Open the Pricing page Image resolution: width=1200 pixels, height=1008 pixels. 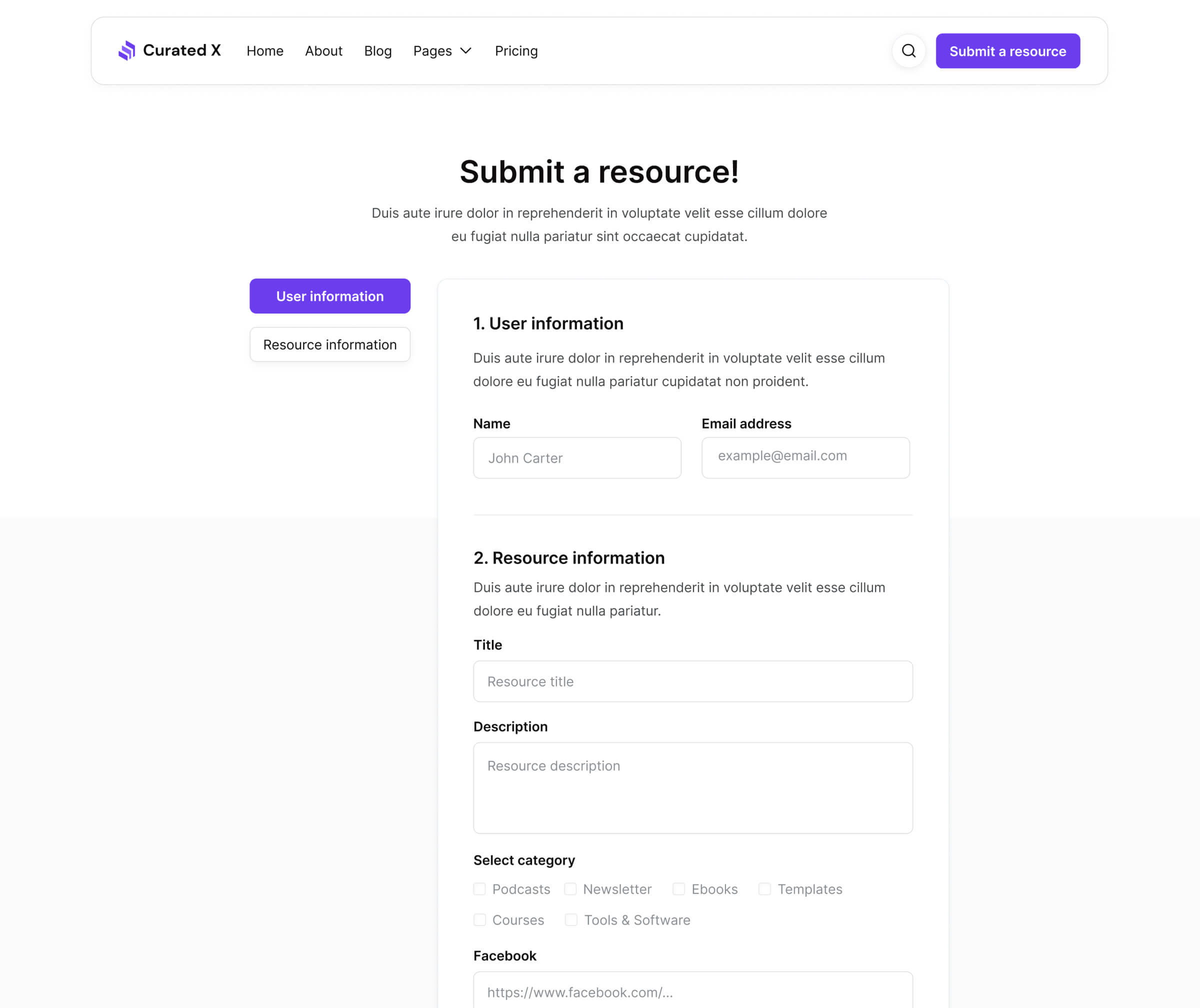coord(516,51)
